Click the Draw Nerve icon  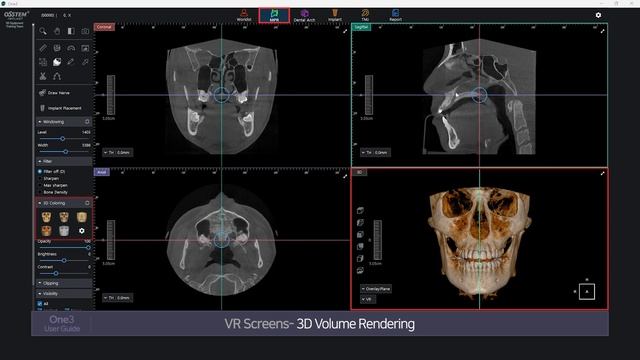point(42,93)
